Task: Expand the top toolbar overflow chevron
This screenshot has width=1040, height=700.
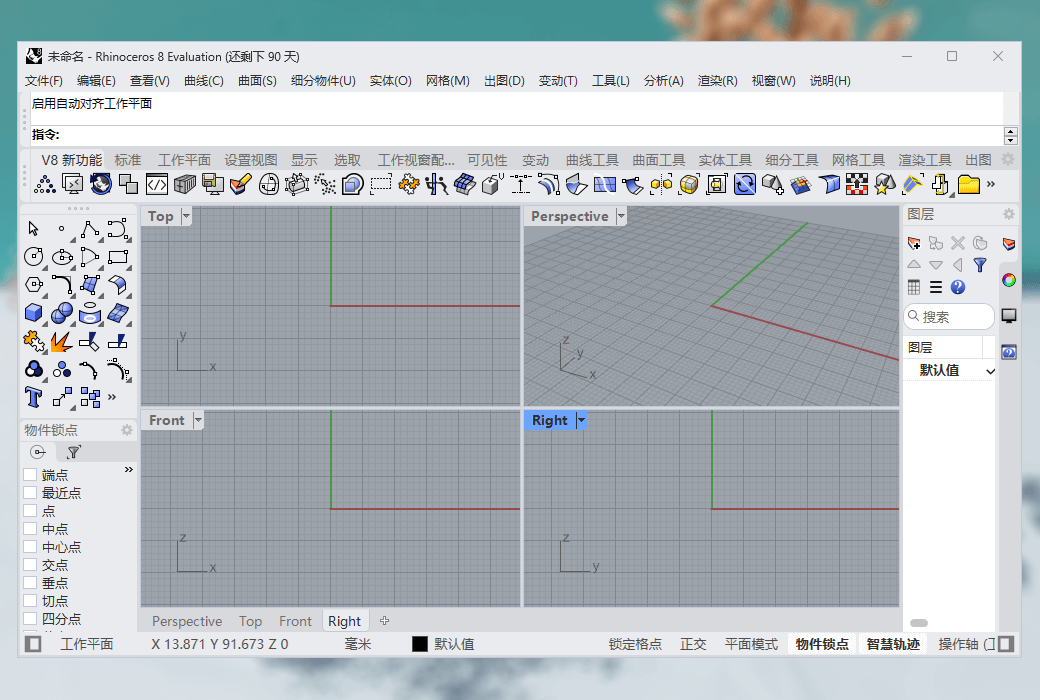Action: (x=991, y=184)
